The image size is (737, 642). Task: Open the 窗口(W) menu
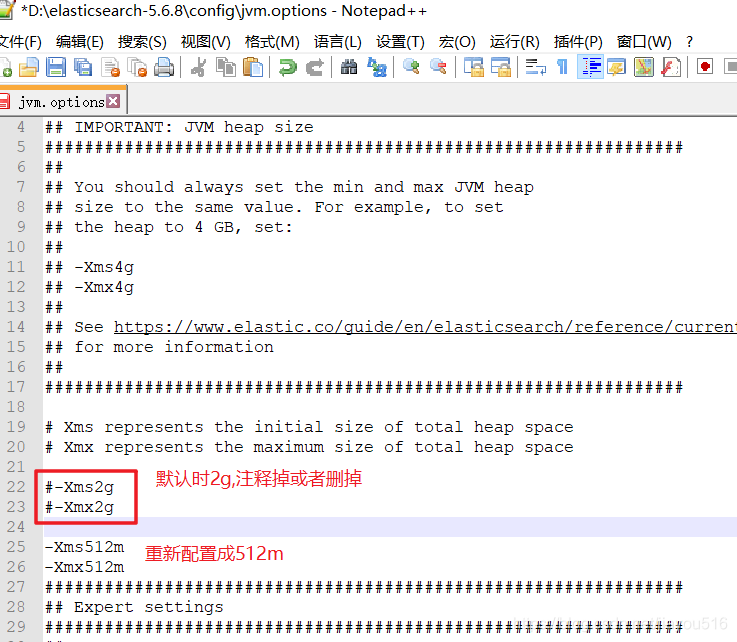point(644,42)
